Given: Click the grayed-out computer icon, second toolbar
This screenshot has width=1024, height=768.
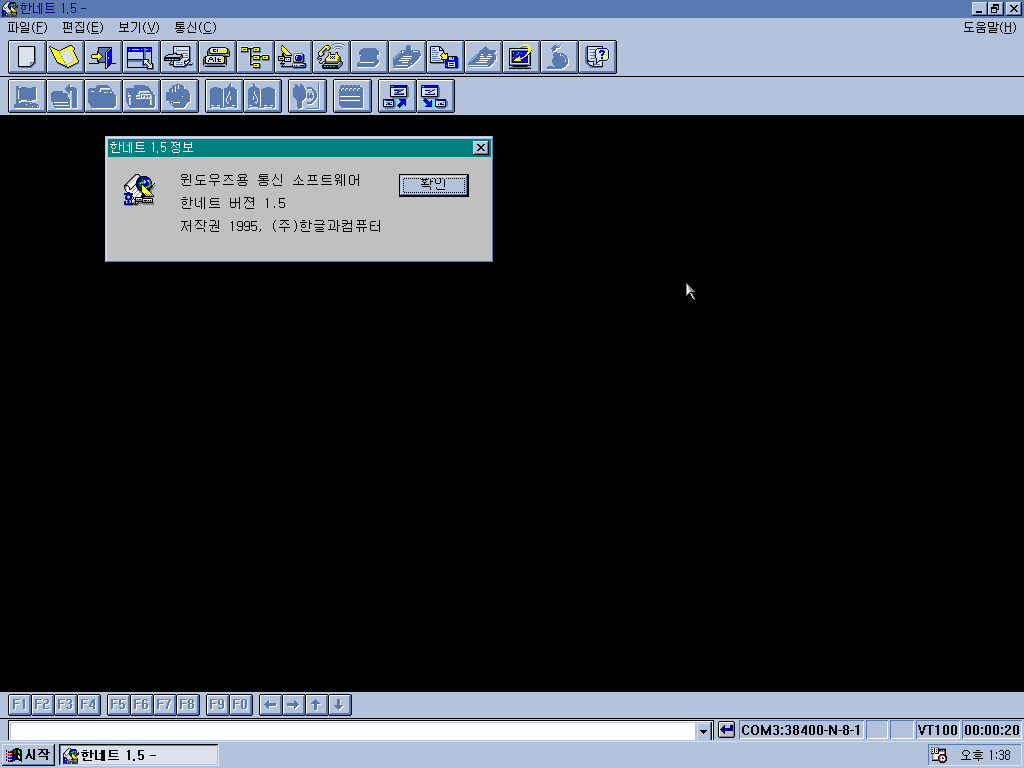Looking at the screenshot, I should click(27, 96).
